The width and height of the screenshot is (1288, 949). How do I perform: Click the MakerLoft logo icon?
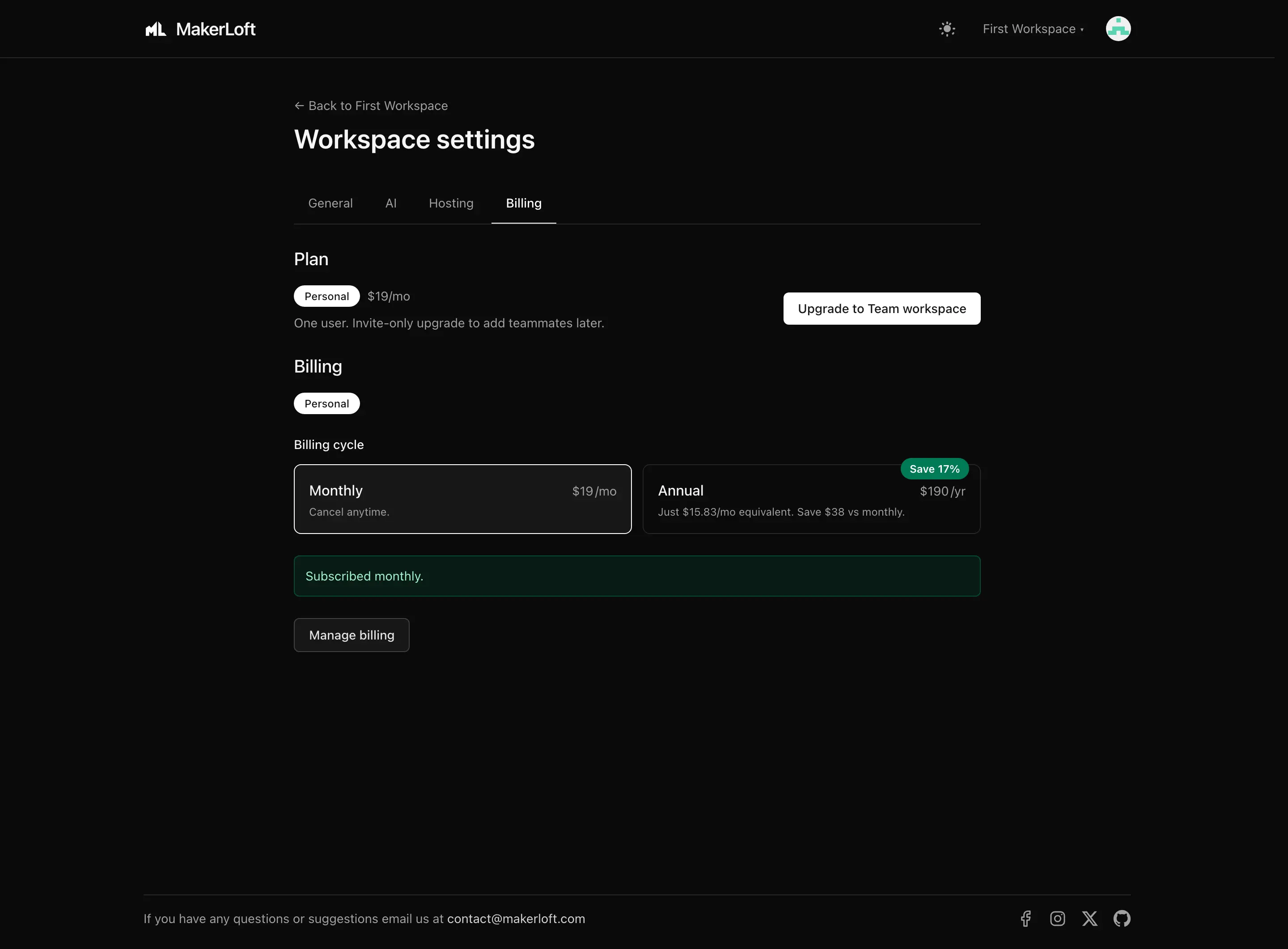coord(156,29)
